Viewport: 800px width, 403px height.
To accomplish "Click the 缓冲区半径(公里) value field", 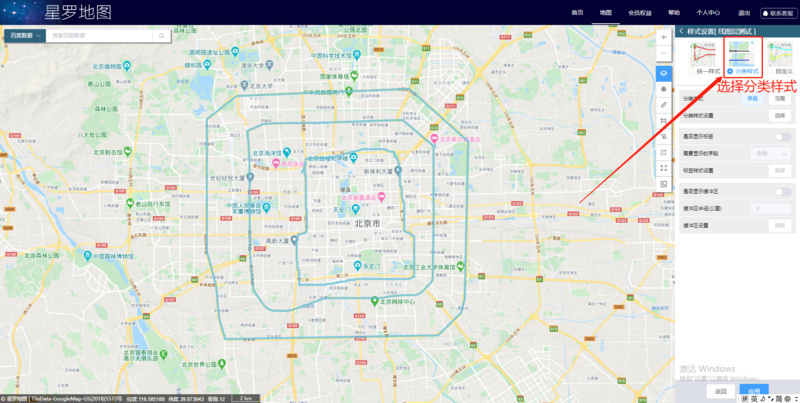I will [771, 209].
